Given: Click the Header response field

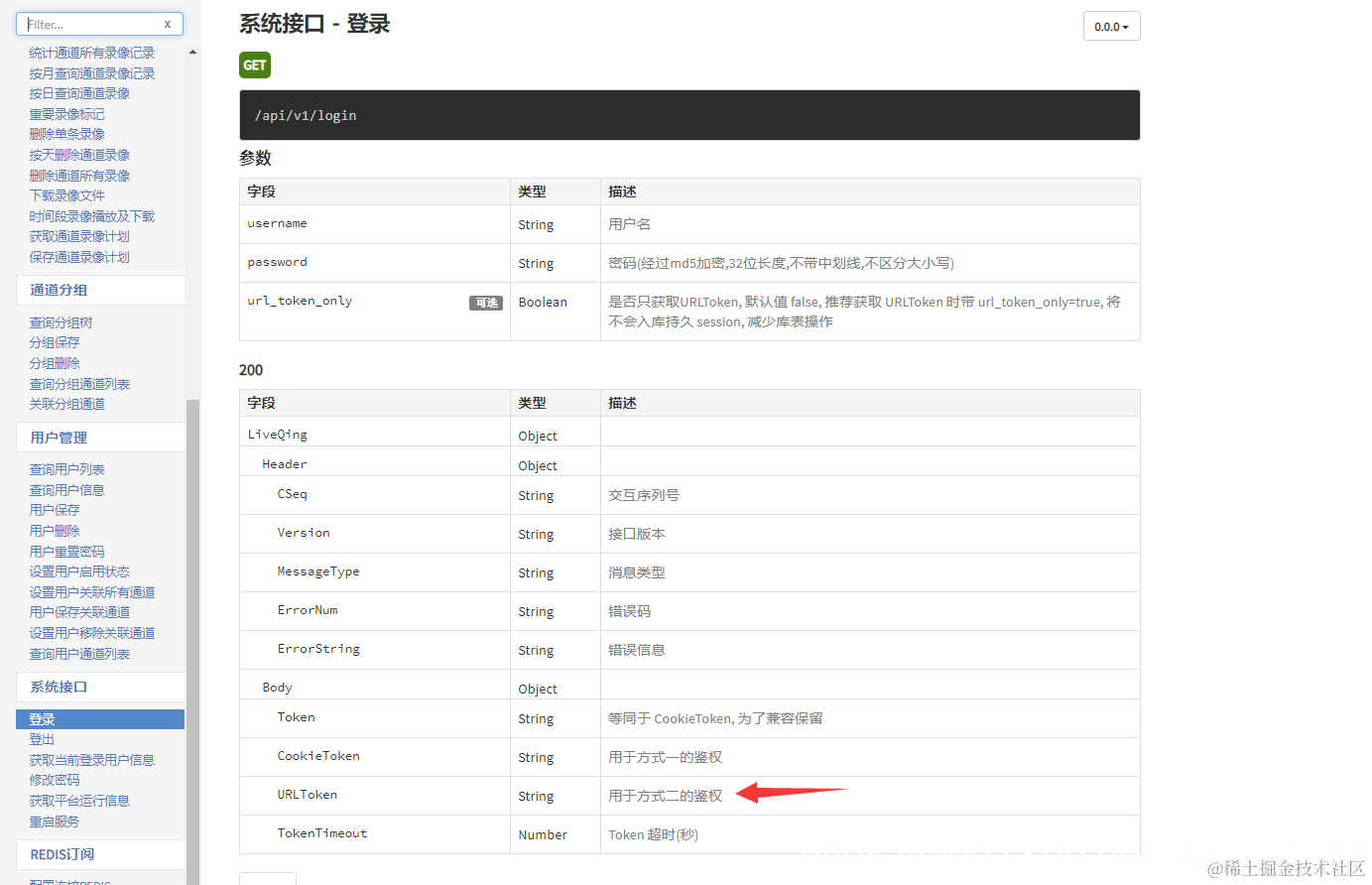Looking at the screenshot, I should click(285, 464).
